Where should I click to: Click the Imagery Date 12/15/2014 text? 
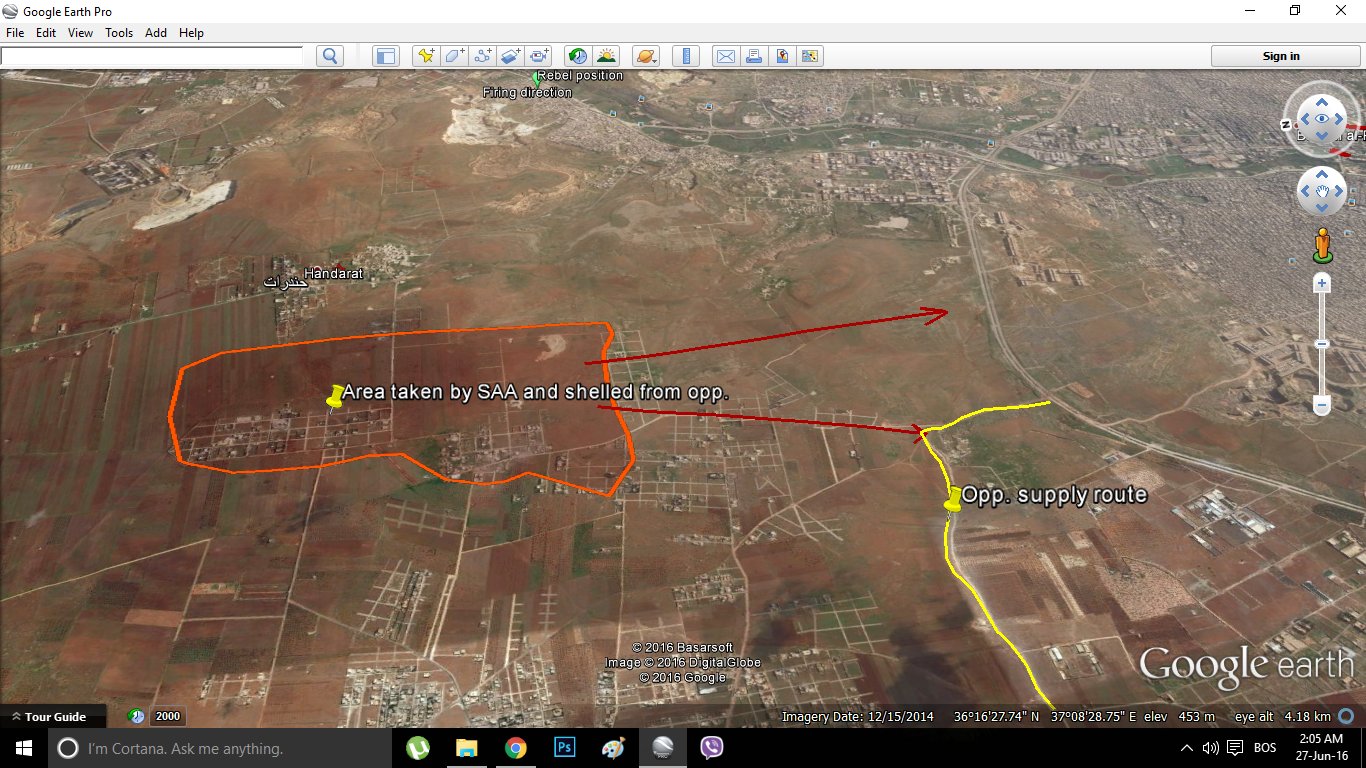[x=857, y=717]
